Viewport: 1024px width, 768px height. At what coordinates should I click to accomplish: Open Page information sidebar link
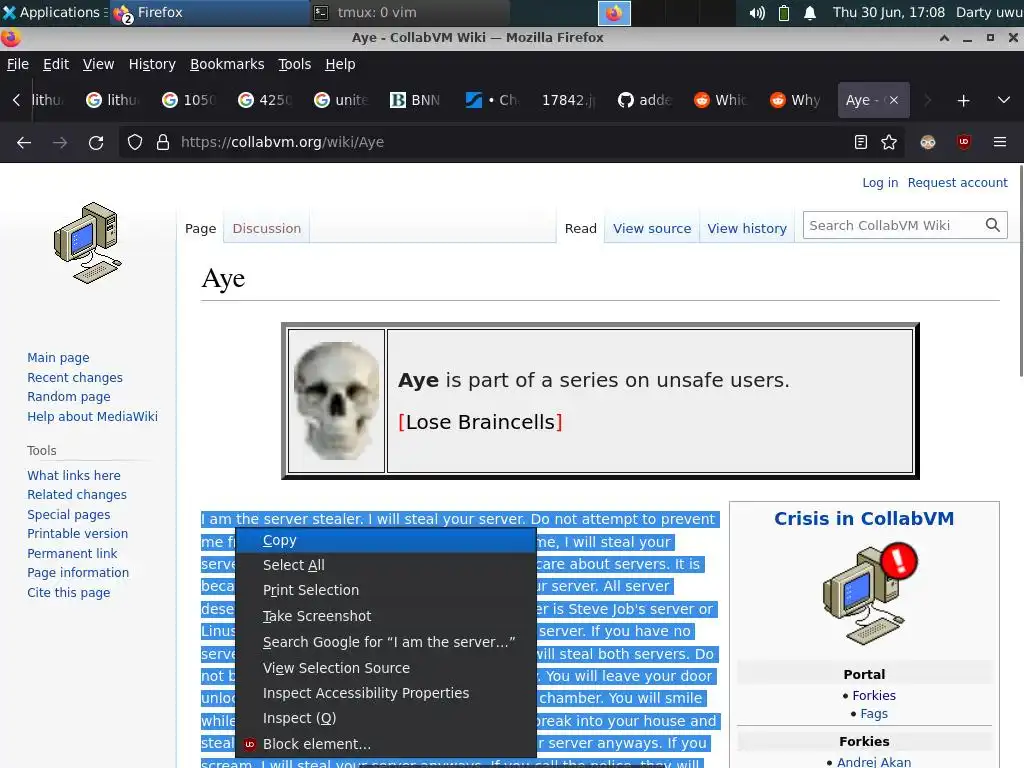coord(78,573)
